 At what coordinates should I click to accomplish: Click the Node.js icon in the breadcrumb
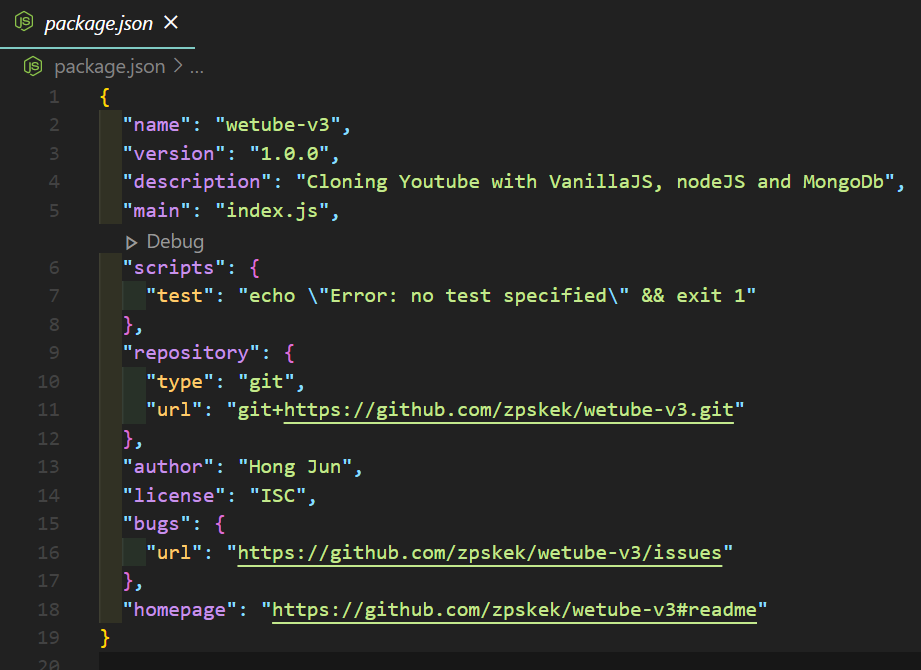(x=33, y=66)
